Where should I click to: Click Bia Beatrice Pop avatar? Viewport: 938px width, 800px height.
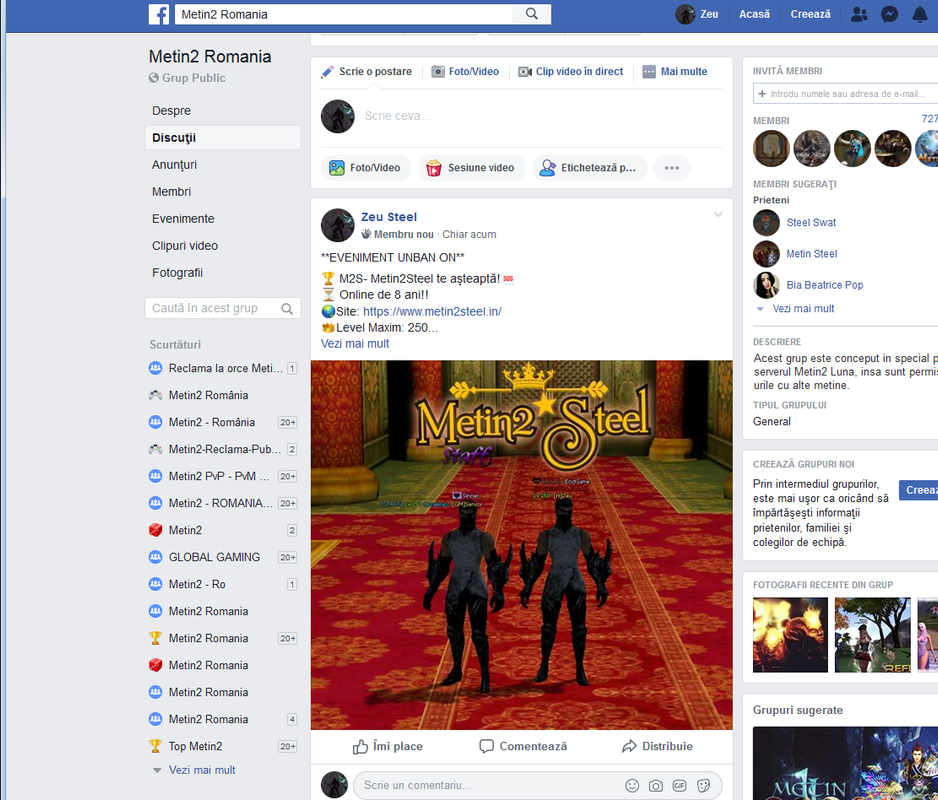click(x=766, y=285)
